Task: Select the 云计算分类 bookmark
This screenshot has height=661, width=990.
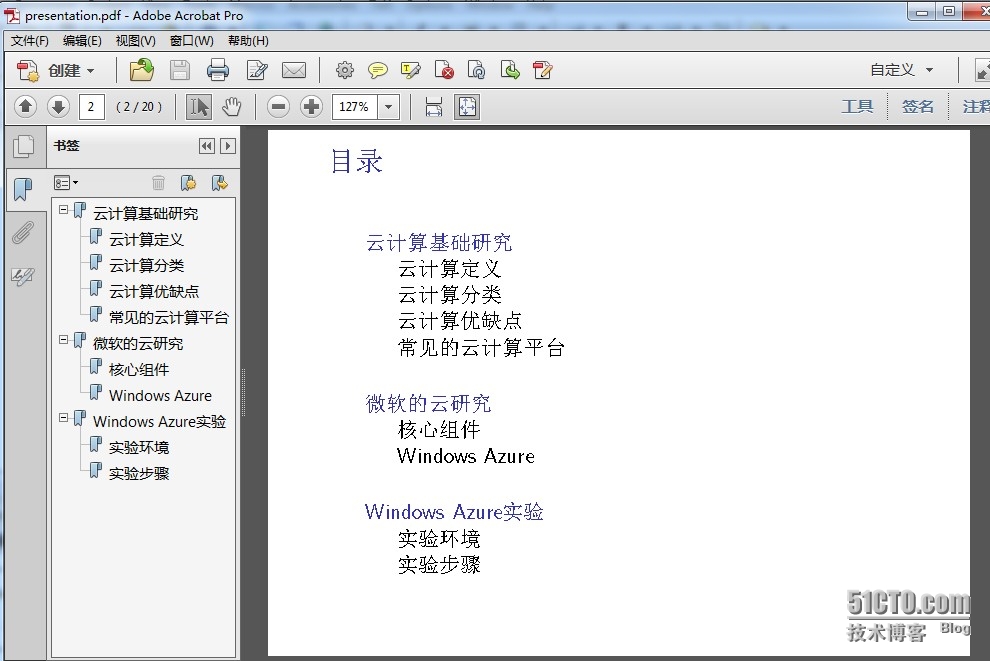Action: (x=146, y=265)
